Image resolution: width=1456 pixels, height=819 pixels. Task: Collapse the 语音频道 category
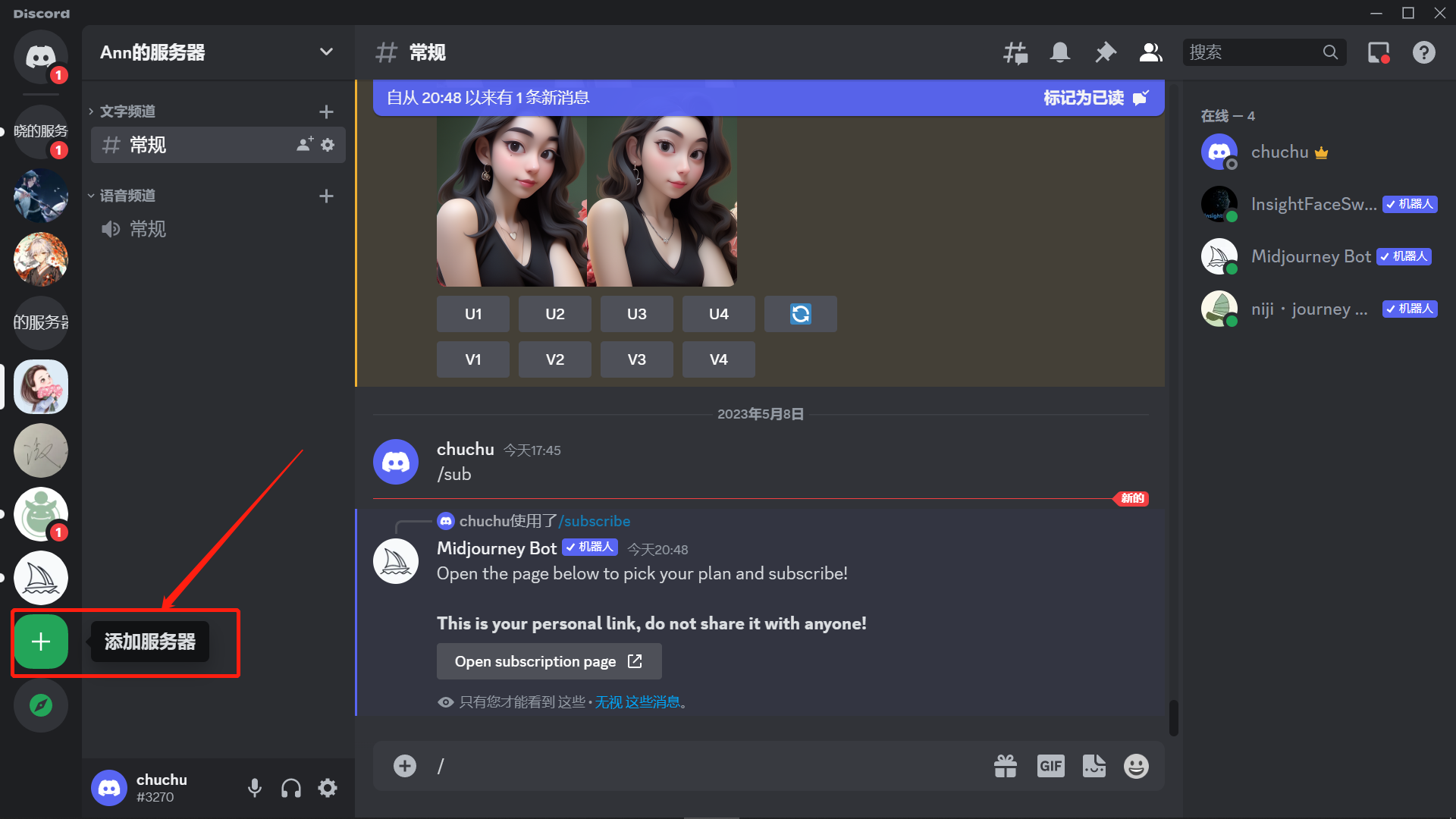click(127, 196)
